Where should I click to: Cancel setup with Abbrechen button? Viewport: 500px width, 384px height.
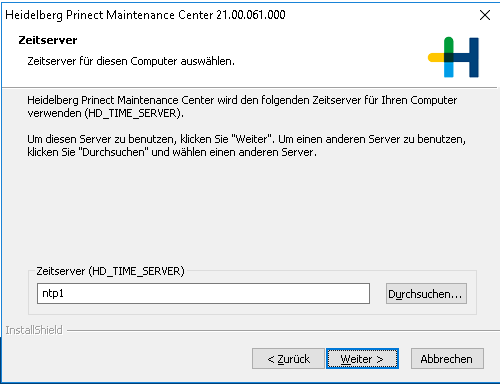click(x=447, y=359)
